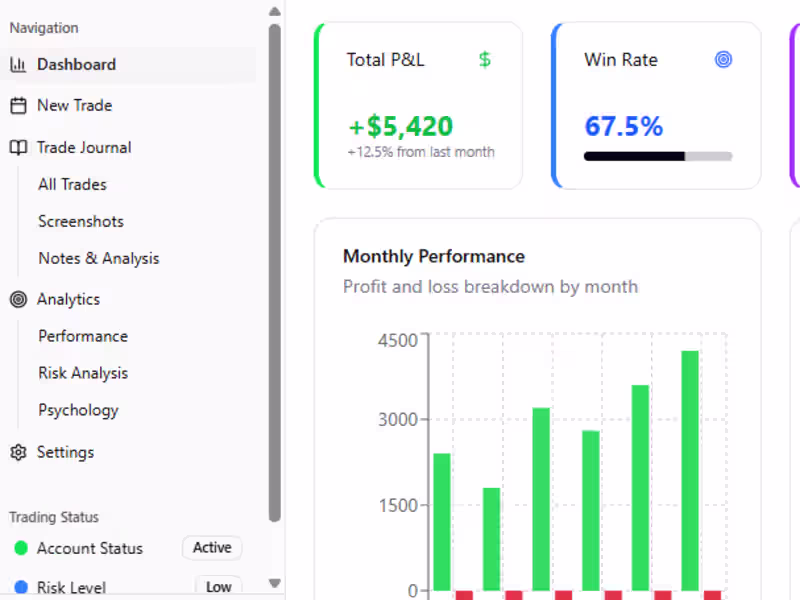Click the '+12.5% from last month' text
Image resolution: width=800 pixels, height=600 pixels.
(x=421, y=152)
